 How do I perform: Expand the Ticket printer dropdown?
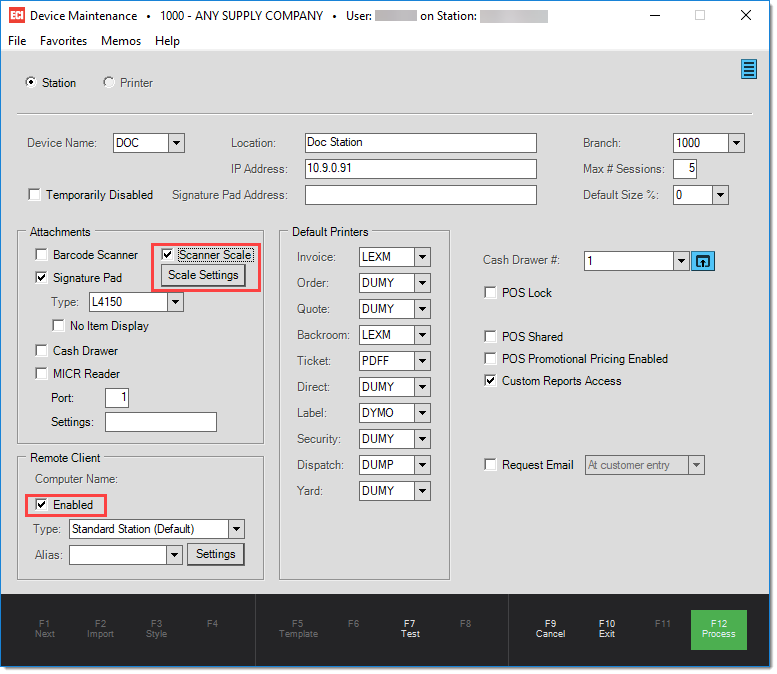(x=424, y=362)
